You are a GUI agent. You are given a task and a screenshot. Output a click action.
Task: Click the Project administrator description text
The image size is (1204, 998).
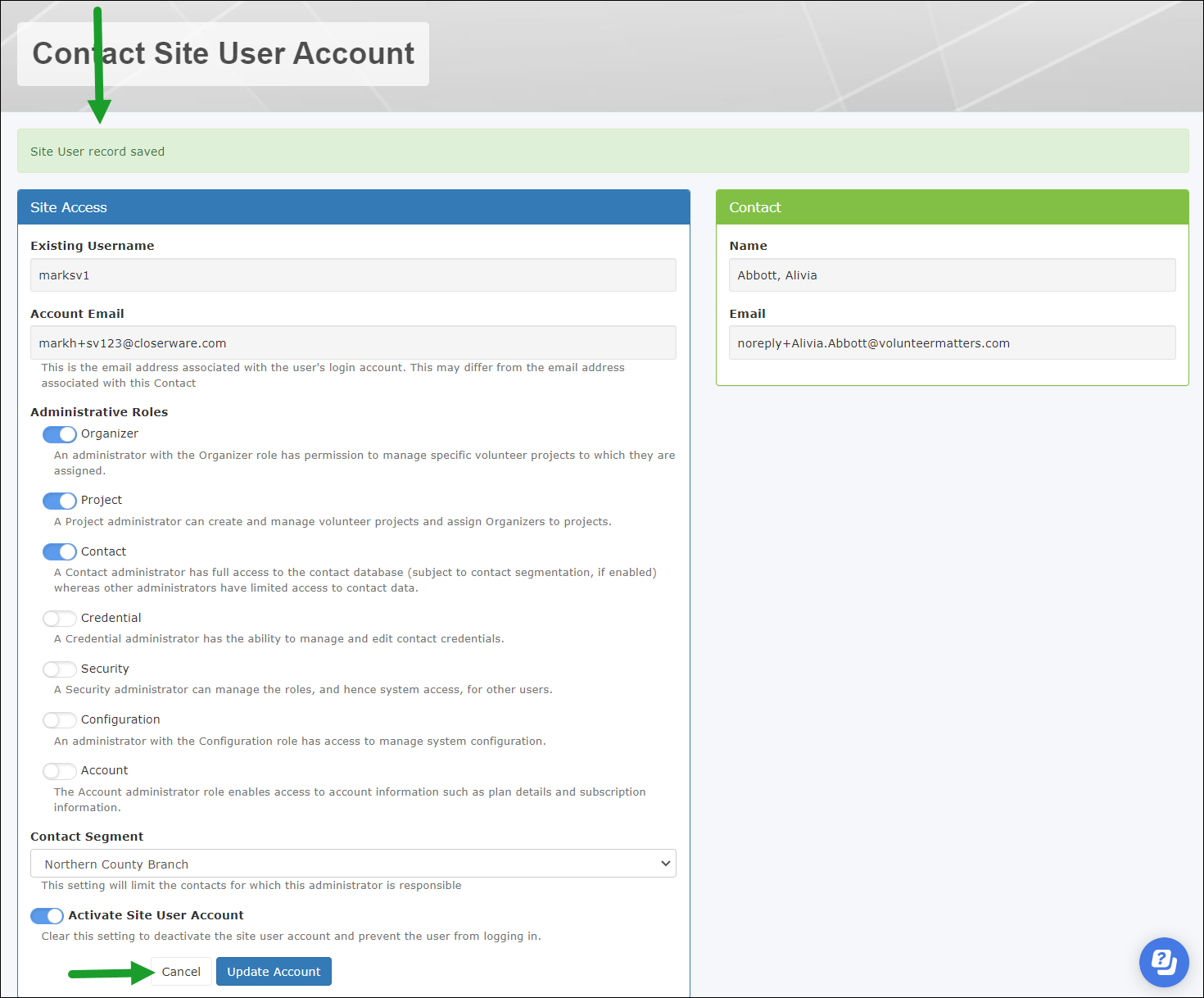coord(333,522)
